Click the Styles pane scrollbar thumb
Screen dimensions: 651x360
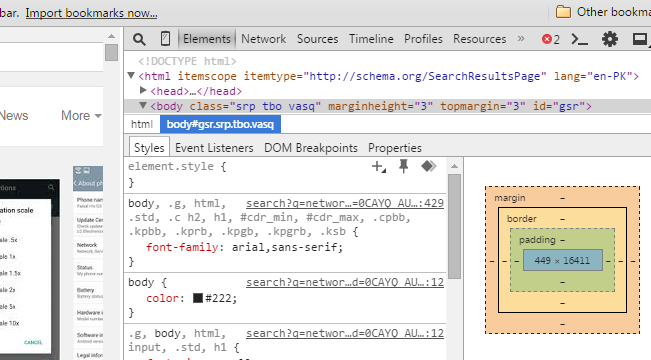[x=454, y=226]
